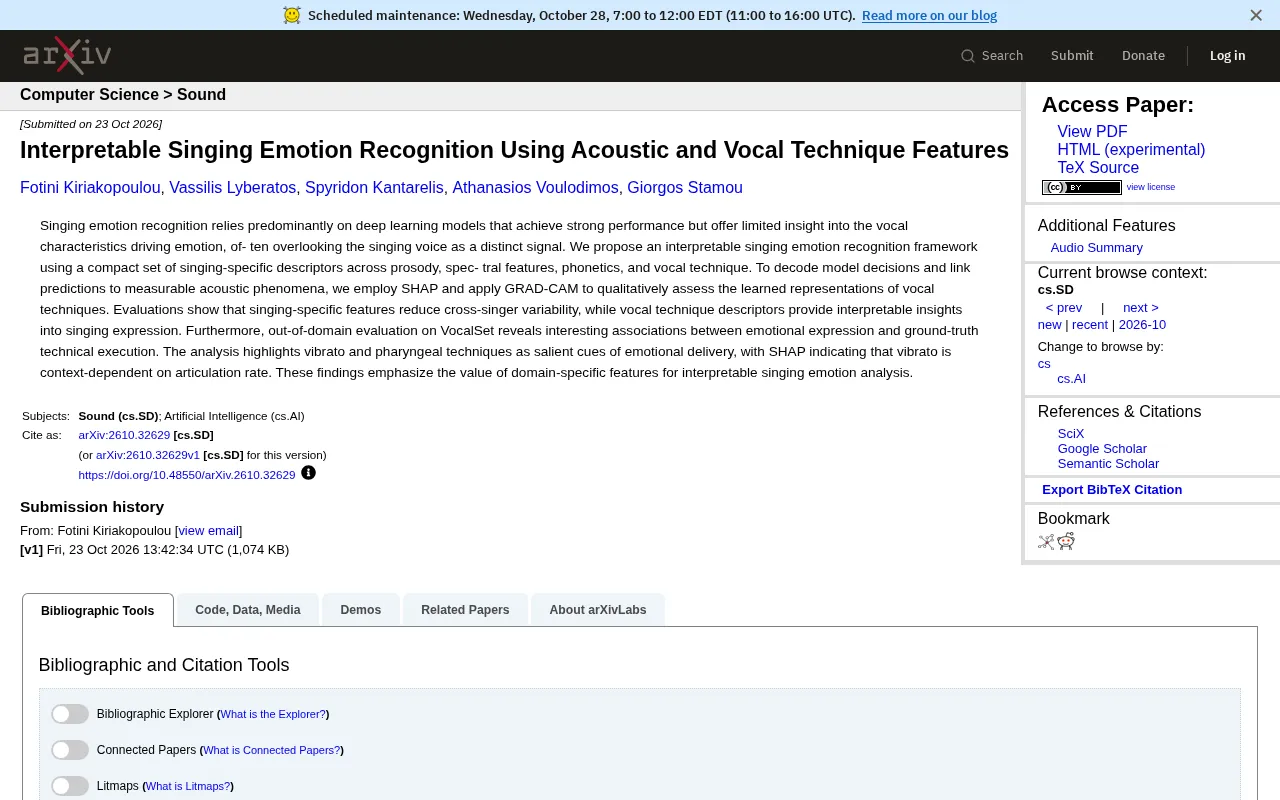
Task: Open the Code, Data, Media tab
Action: pyautogui.click(x=248, y=610)
